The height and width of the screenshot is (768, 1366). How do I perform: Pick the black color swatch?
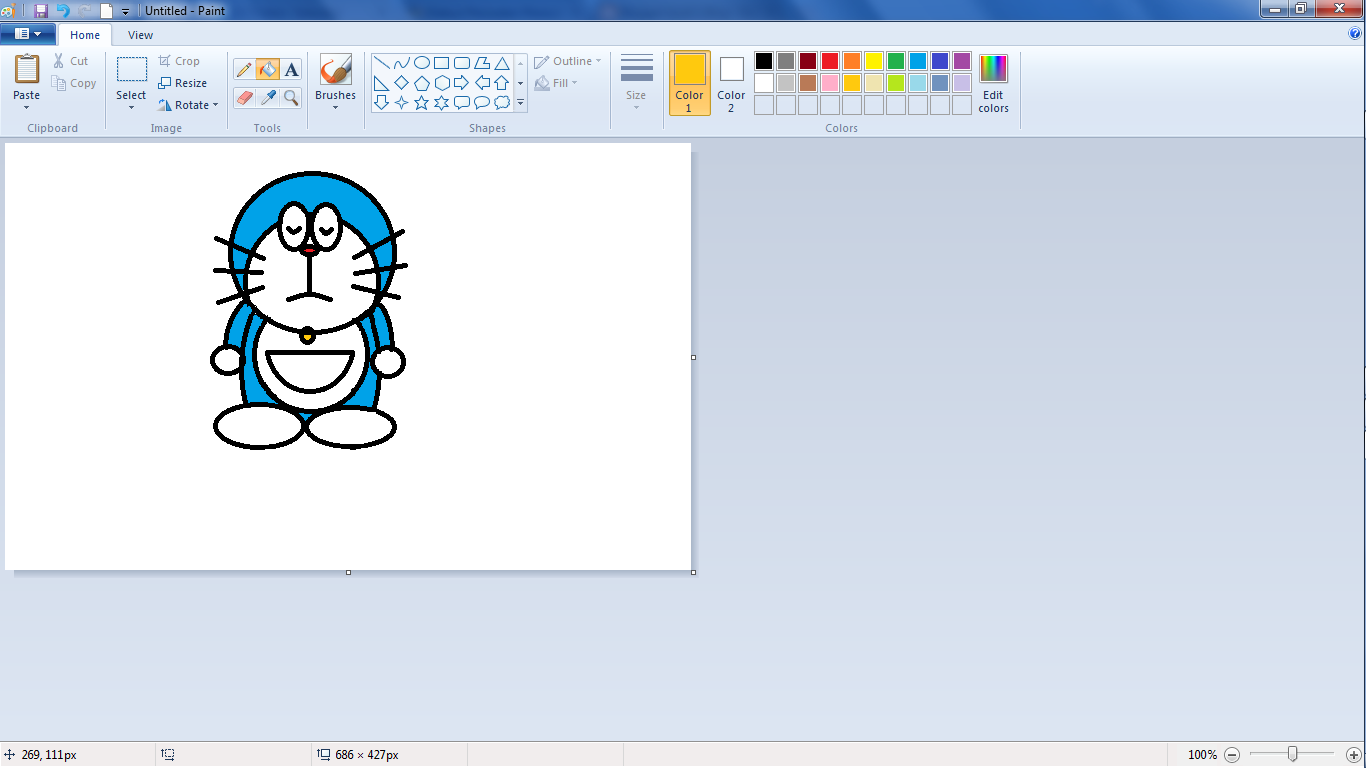pos(764,61)
